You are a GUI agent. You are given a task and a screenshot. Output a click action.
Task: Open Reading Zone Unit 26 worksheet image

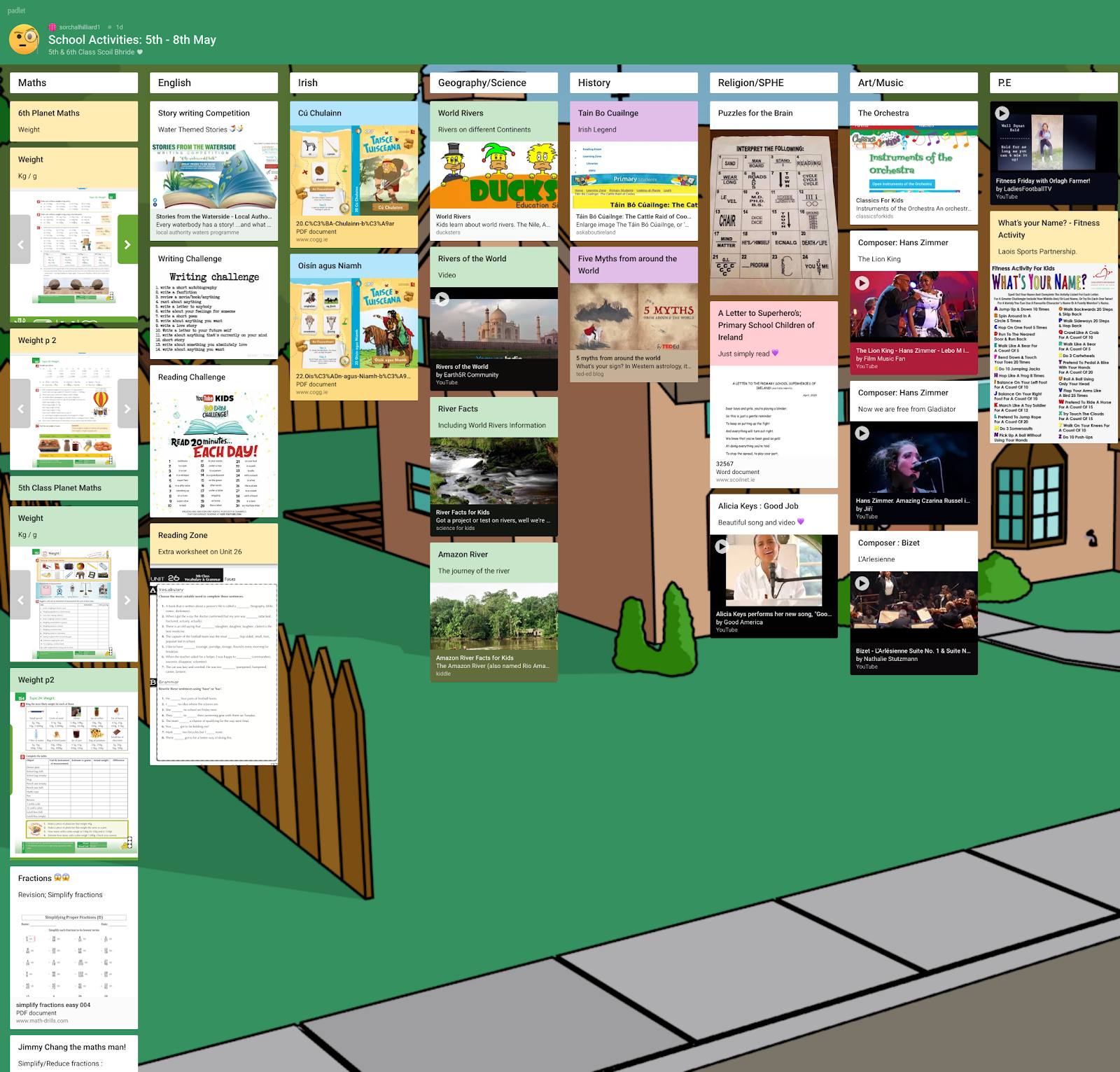tap(213, 665)
